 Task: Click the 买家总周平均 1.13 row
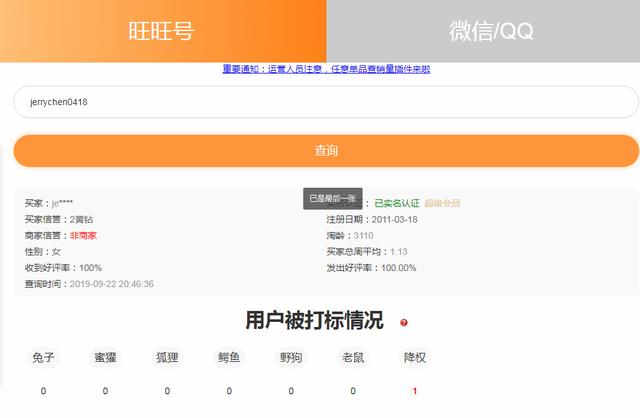[367, 252]
